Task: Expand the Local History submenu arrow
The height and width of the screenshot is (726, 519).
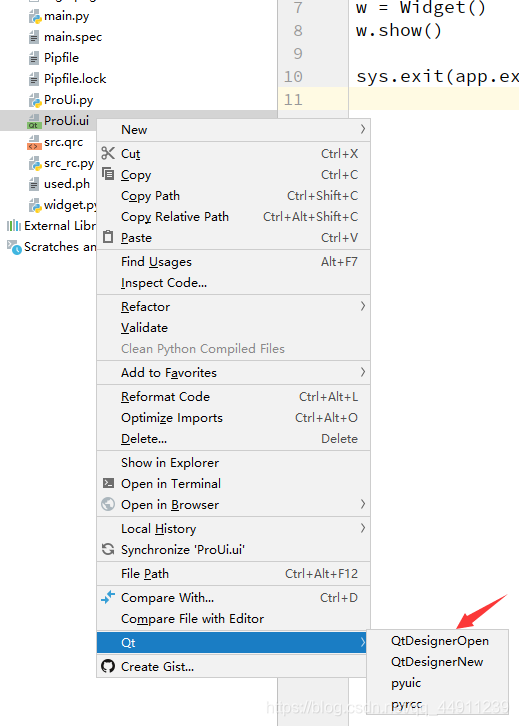Action: click(363, 528)
